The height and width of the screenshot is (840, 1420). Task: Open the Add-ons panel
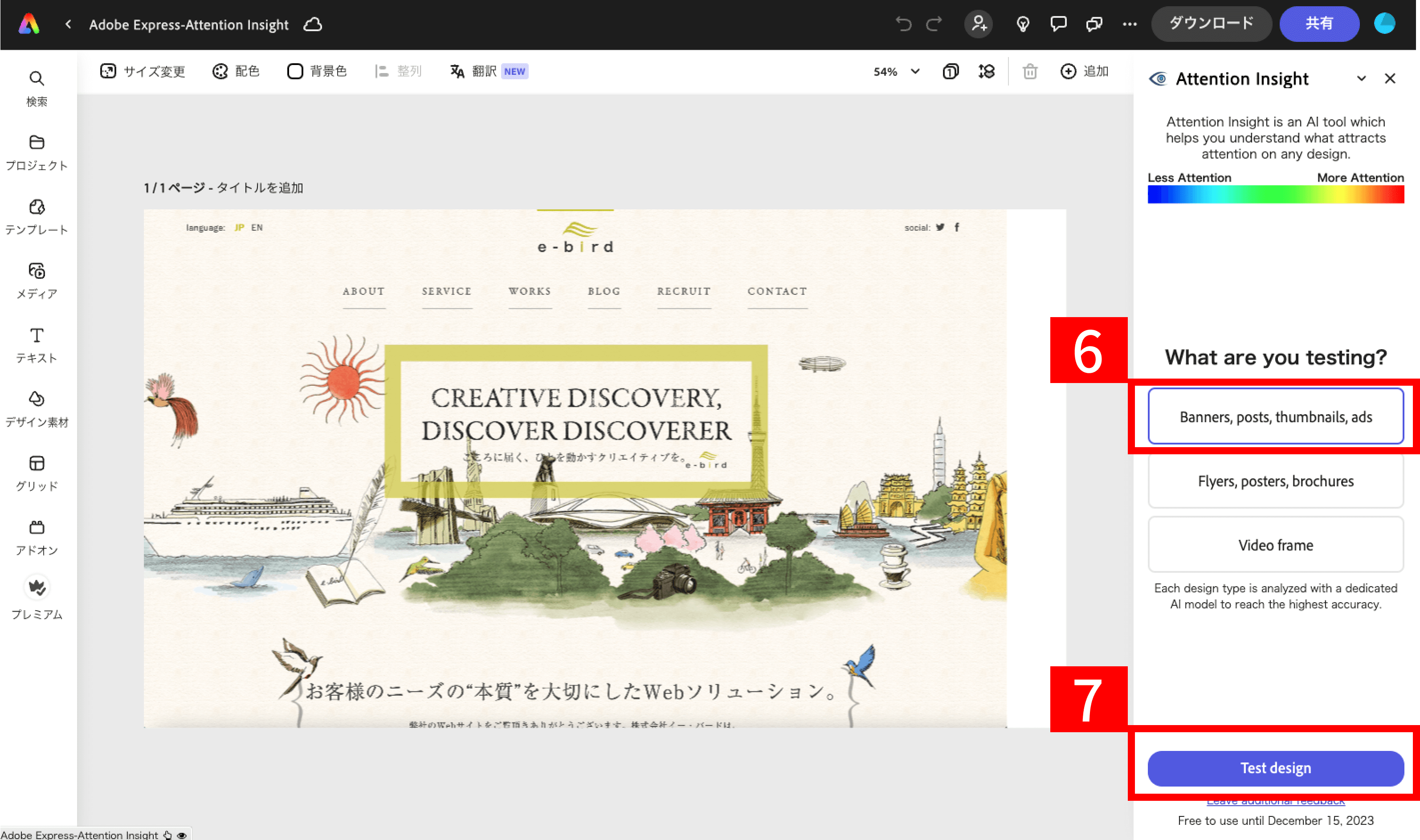36,537
